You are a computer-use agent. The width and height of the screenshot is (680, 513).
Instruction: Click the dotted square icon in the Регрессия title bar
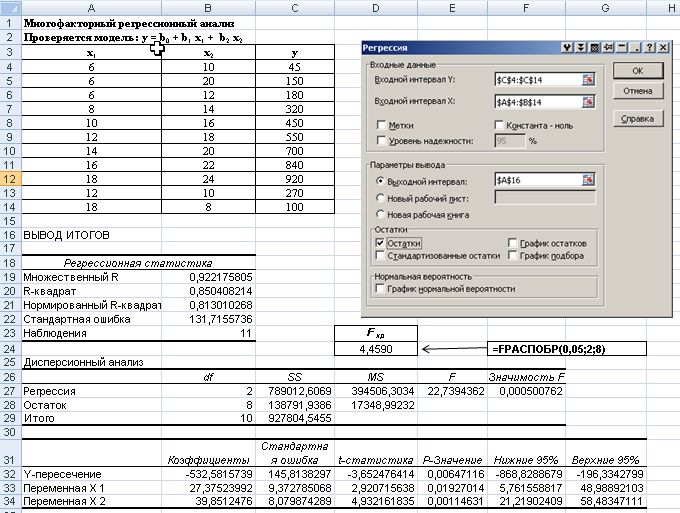click(x=595, y=48)
